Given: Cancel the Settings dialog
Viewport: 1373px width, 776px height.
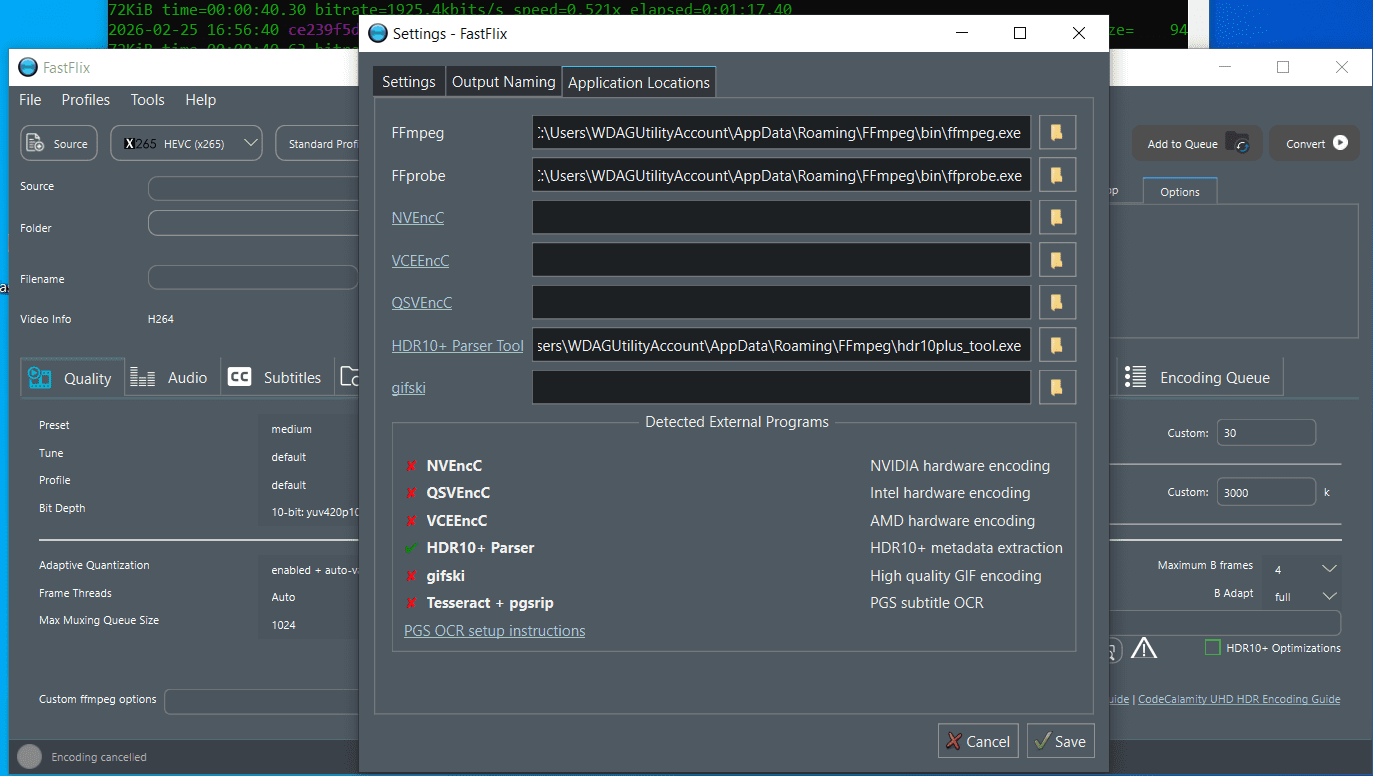Looking at the screenshot, I should point(978,741).
